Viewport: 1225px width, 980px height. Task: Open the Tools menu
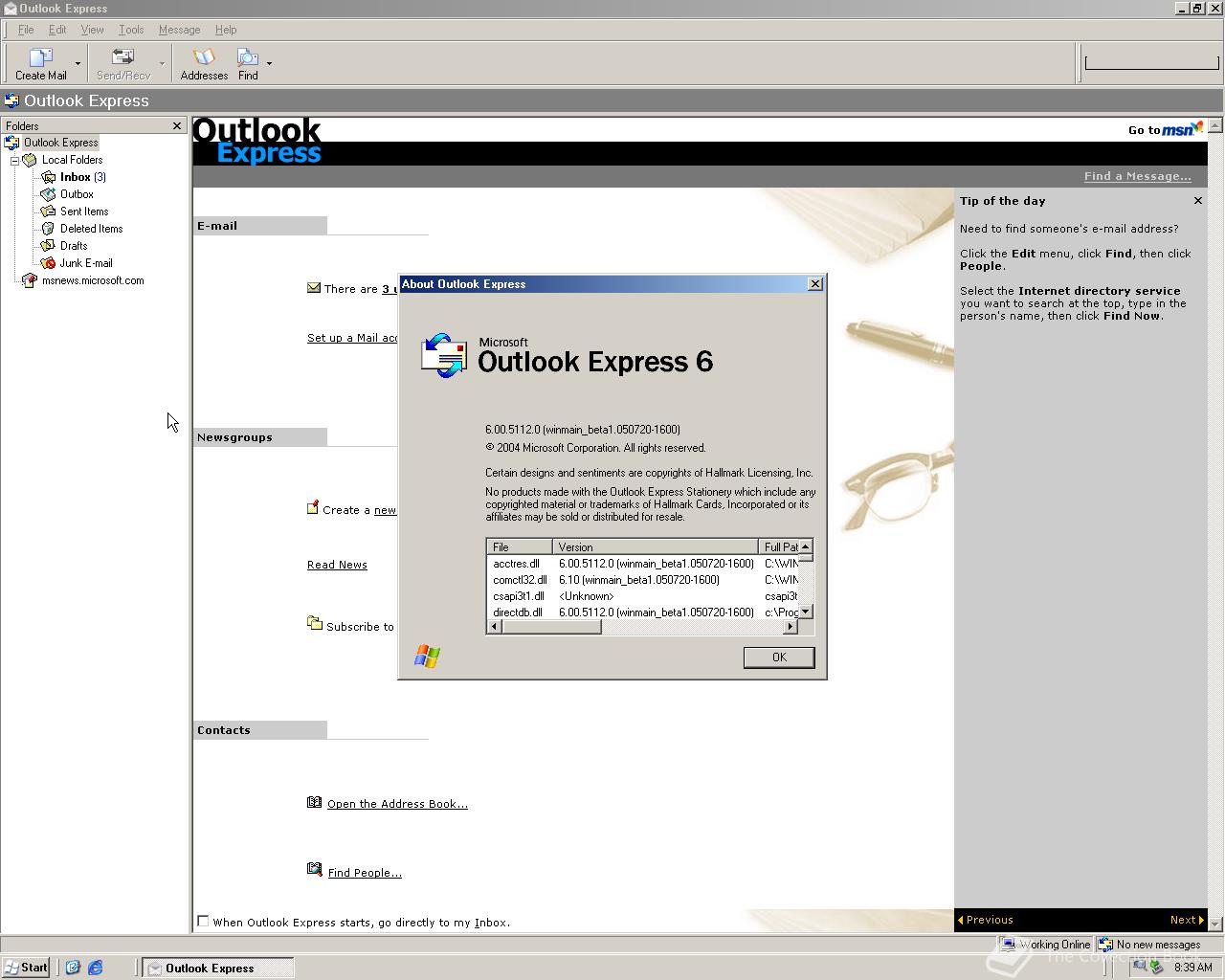coord(131,30)
